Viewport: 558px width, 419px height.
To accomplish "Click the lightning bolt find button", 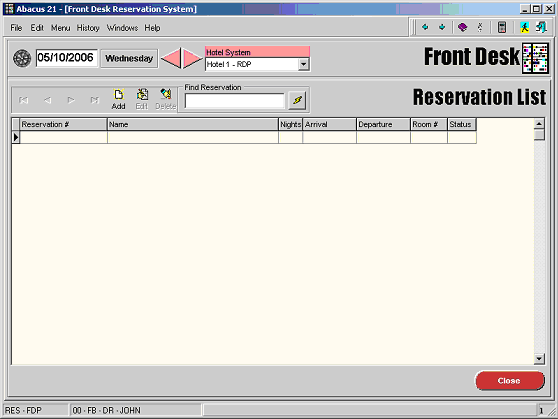I will click(298, 100).
